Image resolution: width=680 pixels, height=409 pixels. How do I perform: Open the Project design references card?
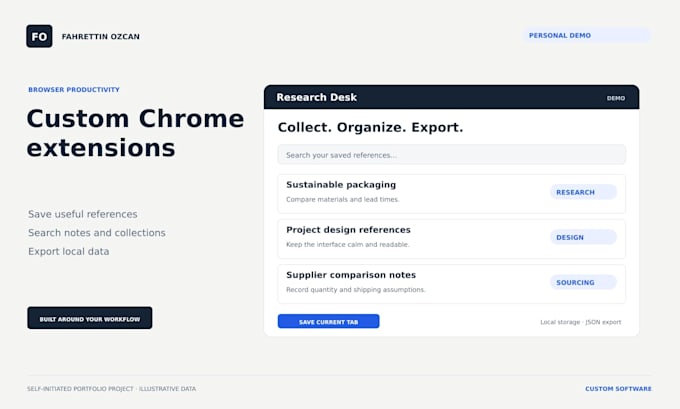[x=451, y=239]
